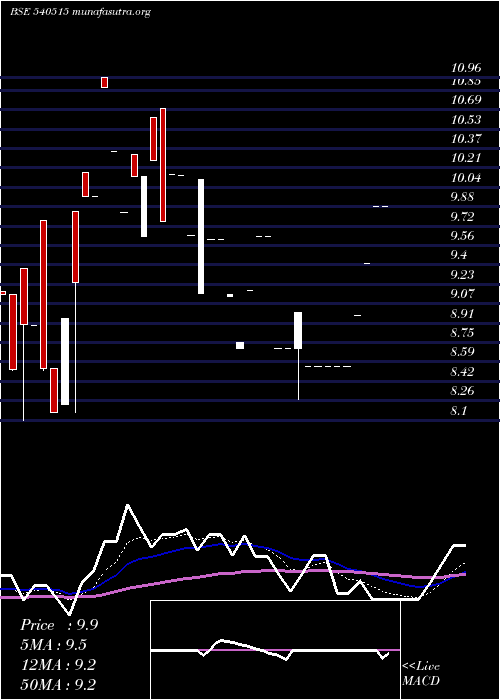Select the 8.59 price axis label
Viewport: 500px width, 700px height.
tap(462, 352)
